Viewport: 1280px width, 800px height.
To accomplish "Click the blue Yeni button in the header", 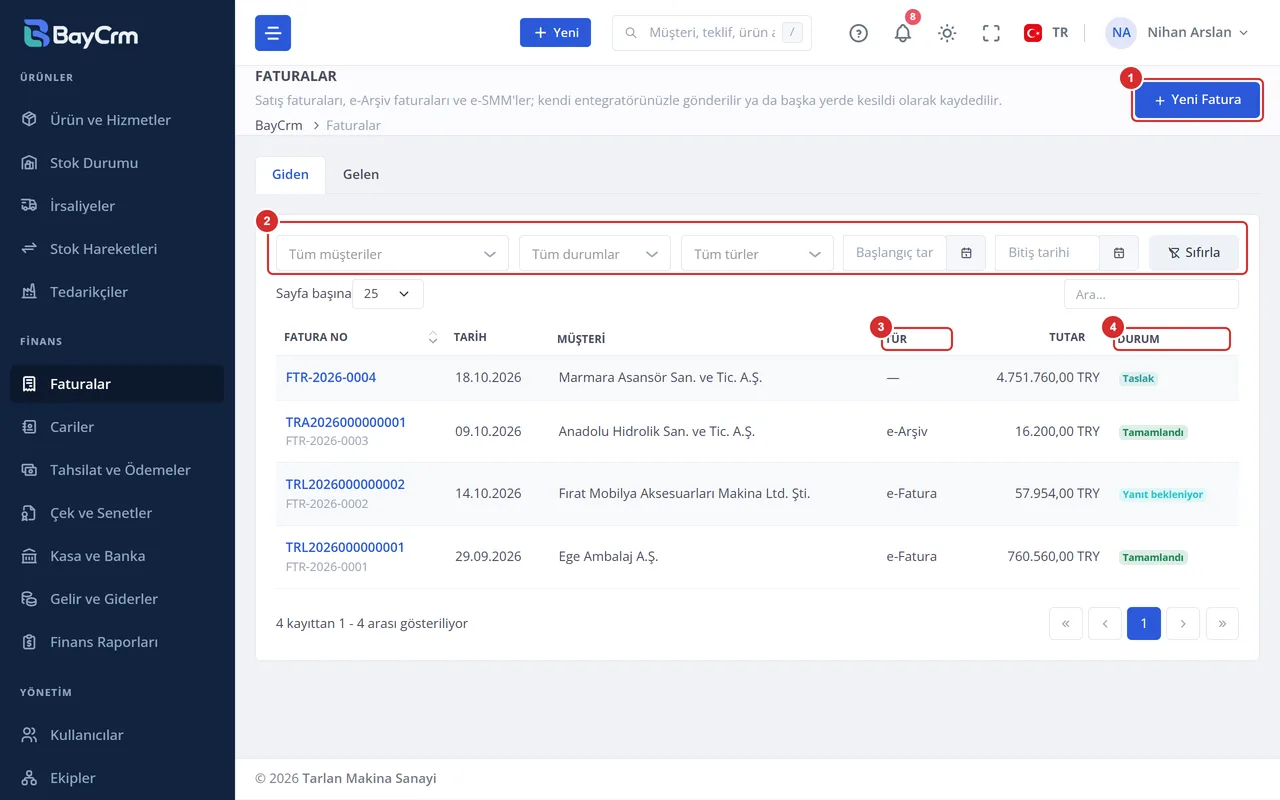I will pos(555,33).
